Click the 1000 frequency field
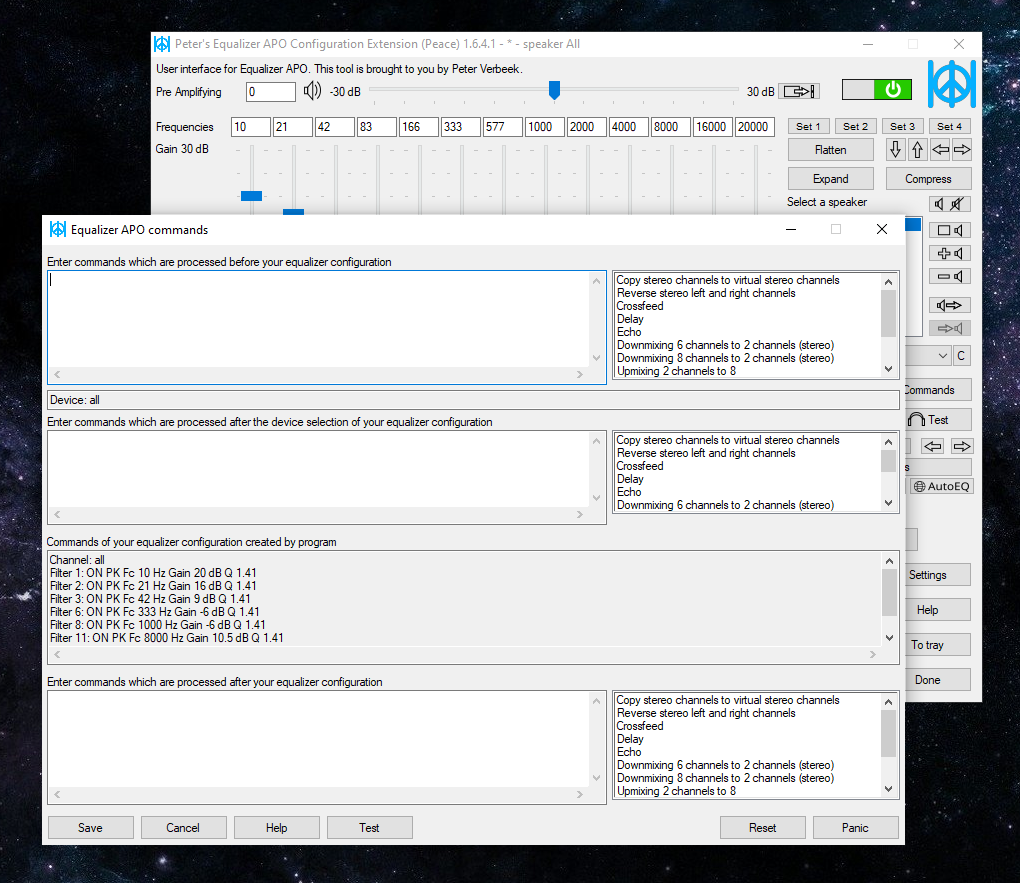 (x=544, y=127)
